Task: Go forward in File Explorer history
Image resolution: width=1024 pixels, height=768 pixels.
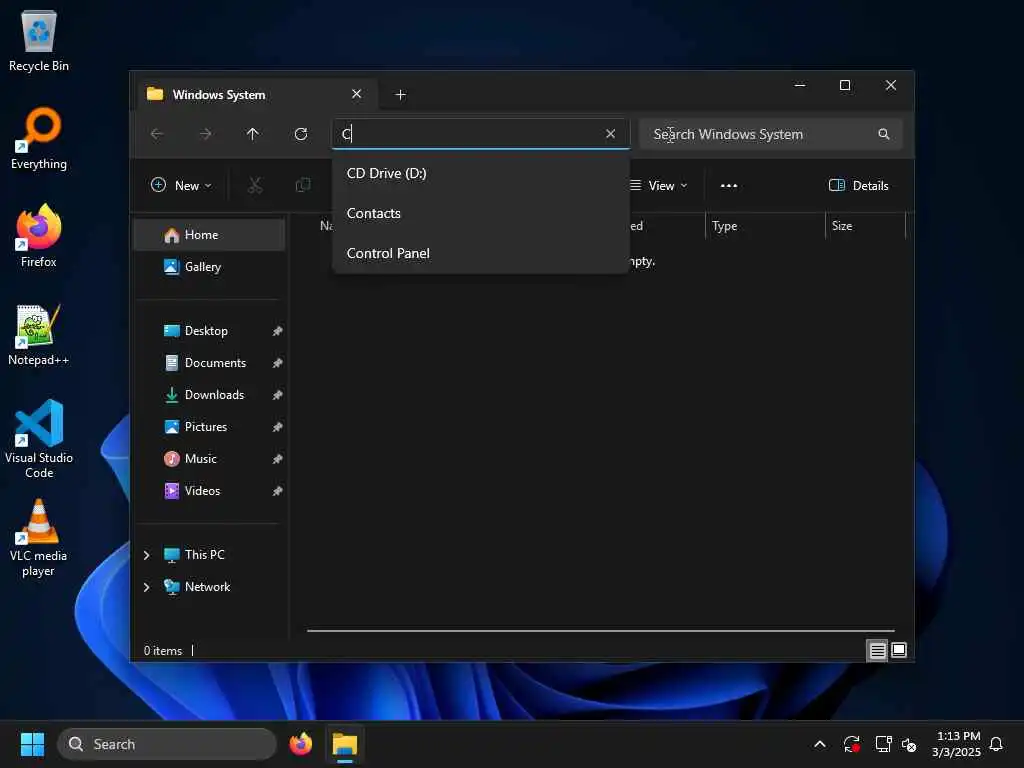Action: tap(205, 134)
